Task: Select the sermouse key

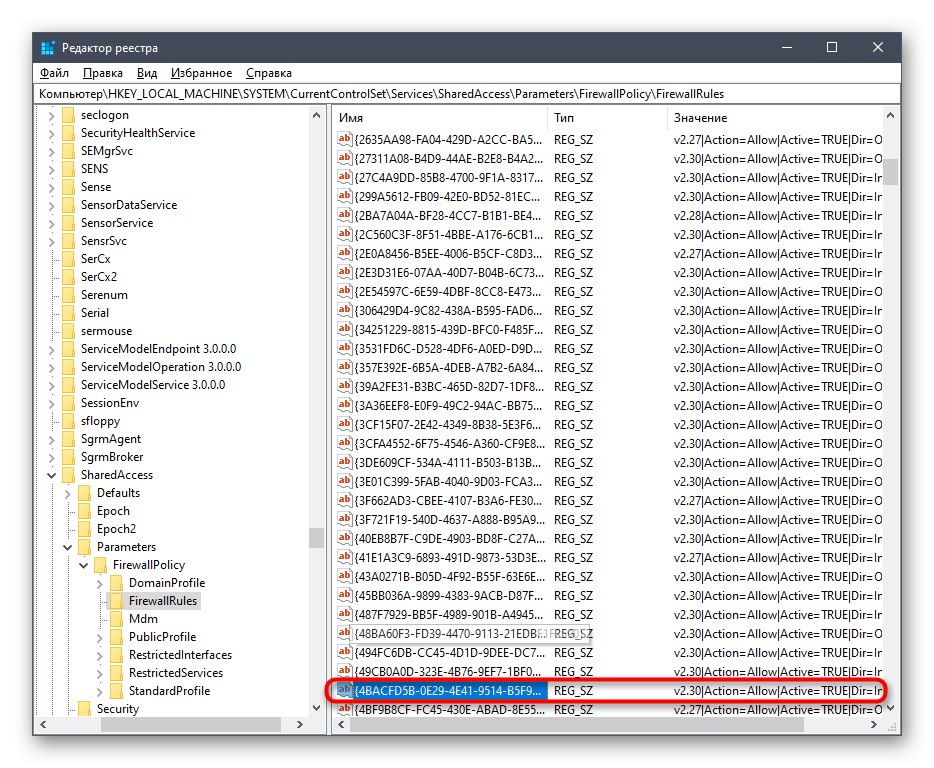Action: (x=106, y=331)
